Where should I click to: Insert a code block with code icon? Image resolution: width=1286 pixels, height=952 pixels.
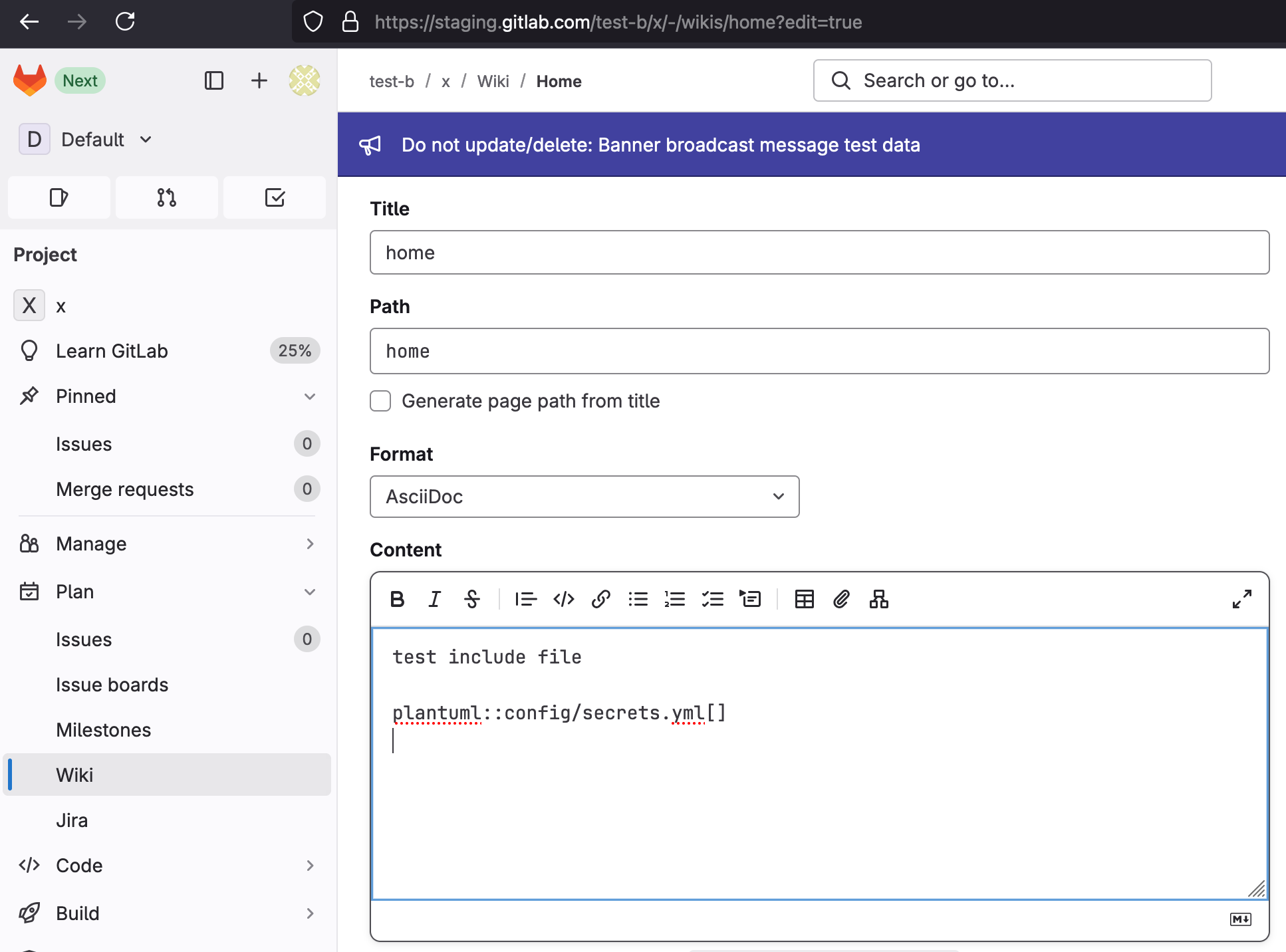[x=563, y=599]
